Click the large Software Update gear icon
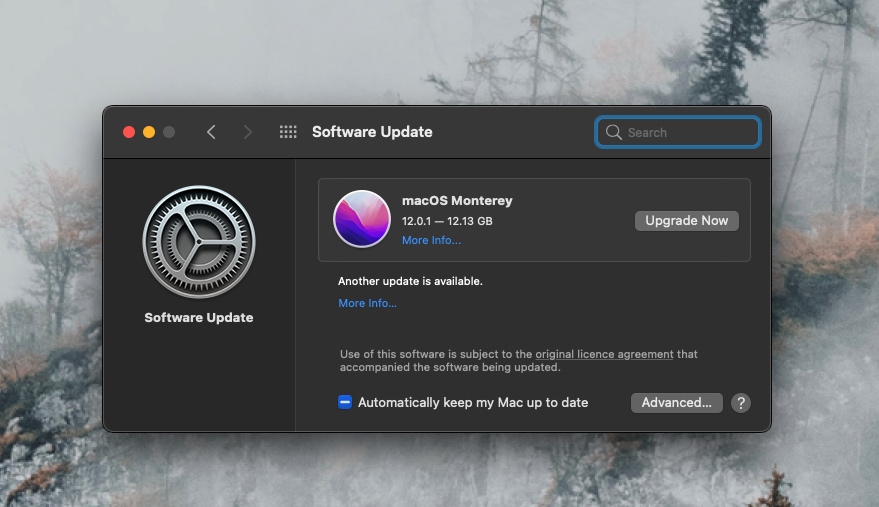Screen dimensions: 879x507 (199, 242)
